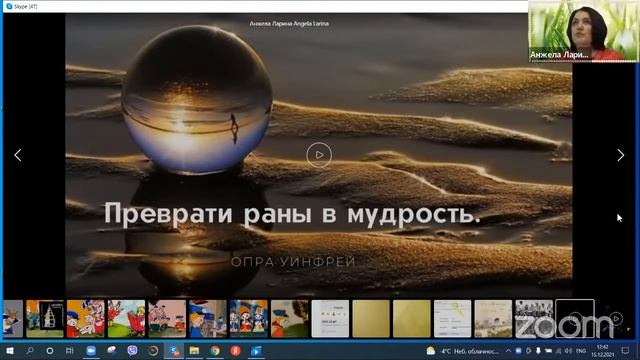
Task: Open the blue app icon right of Yandex
Action: (x=256, y=351)
